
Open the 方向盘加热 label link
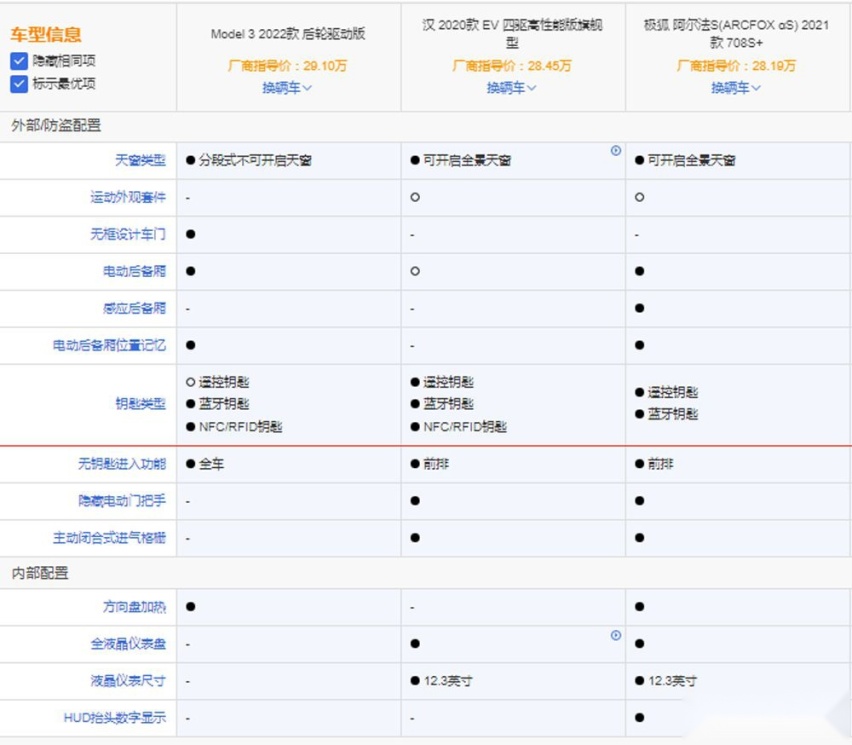134,606
